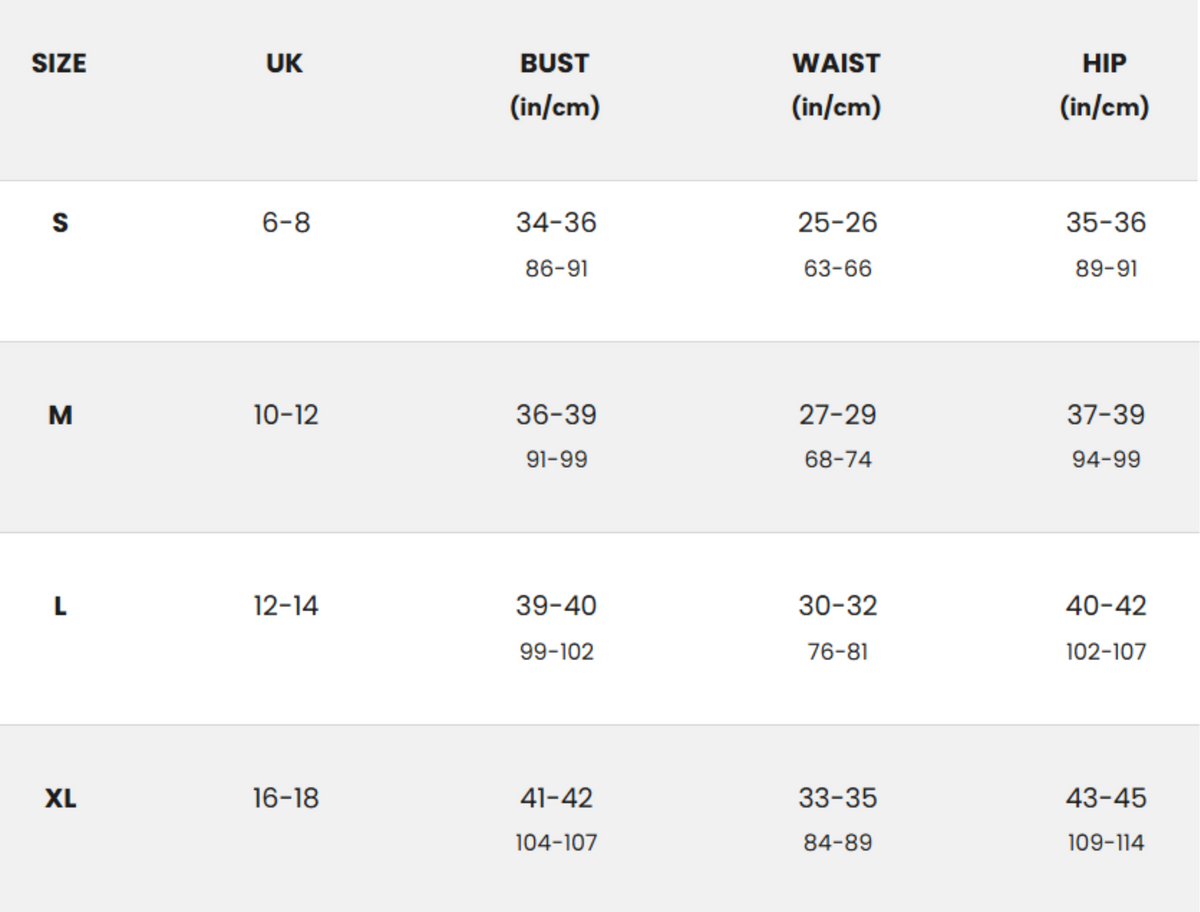Click the WAIST column header
Screen dimensions: 1200x912
836,64
